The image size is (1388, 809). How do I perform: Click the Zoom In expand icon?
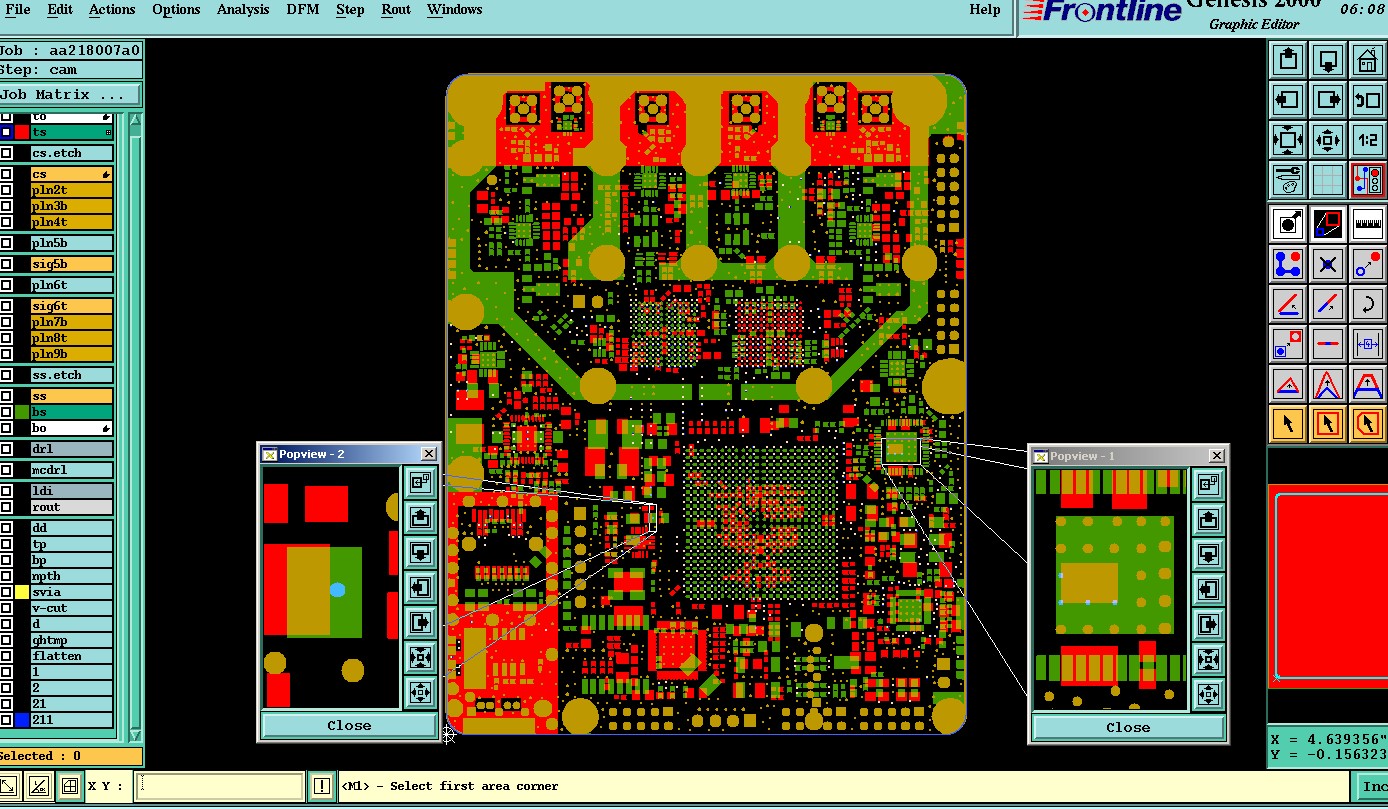[x=1288, y=140]
